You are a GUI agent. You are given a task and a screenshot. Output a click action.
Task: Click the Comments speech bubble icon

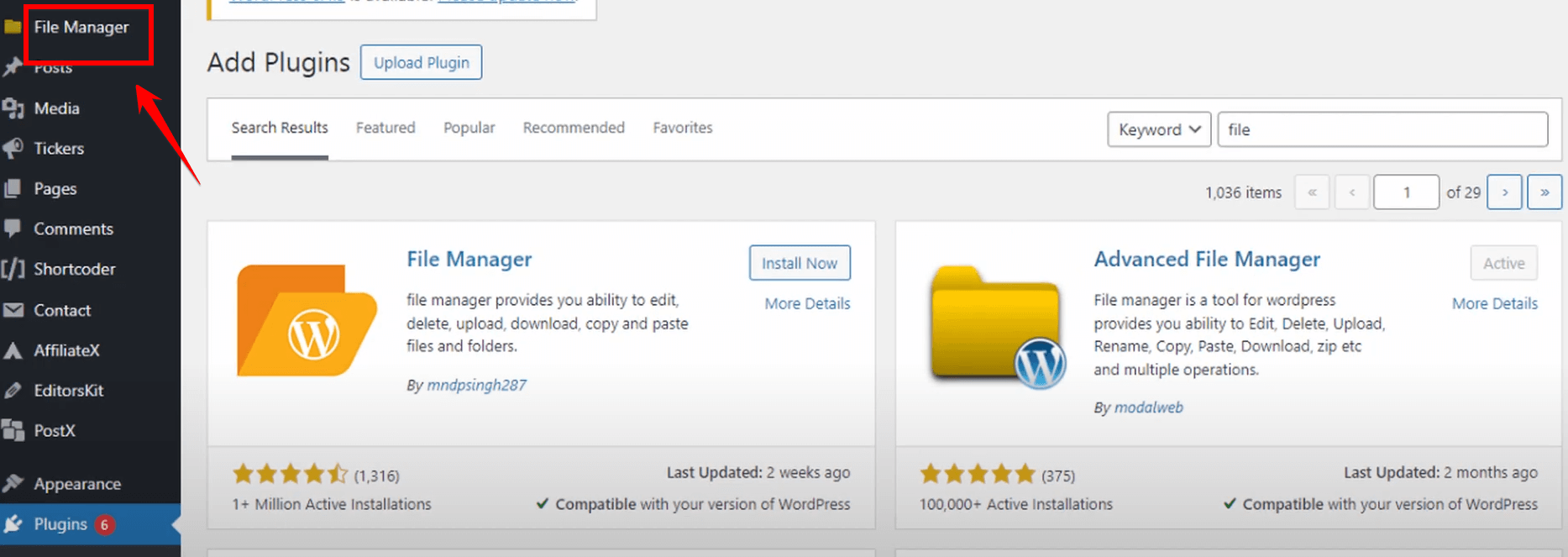tap(13, 229)
